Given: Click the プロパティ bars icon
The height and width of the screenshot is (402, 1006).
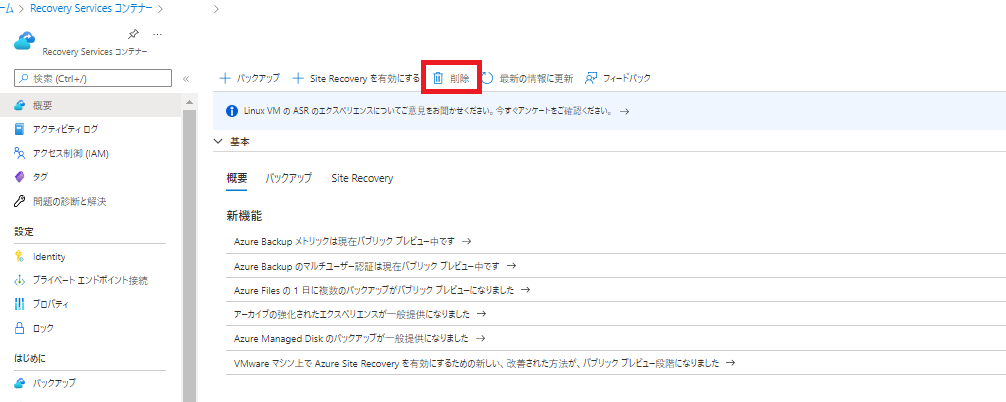Looking at the screenshot, I should pyautogui.click(x=20, y=304).
